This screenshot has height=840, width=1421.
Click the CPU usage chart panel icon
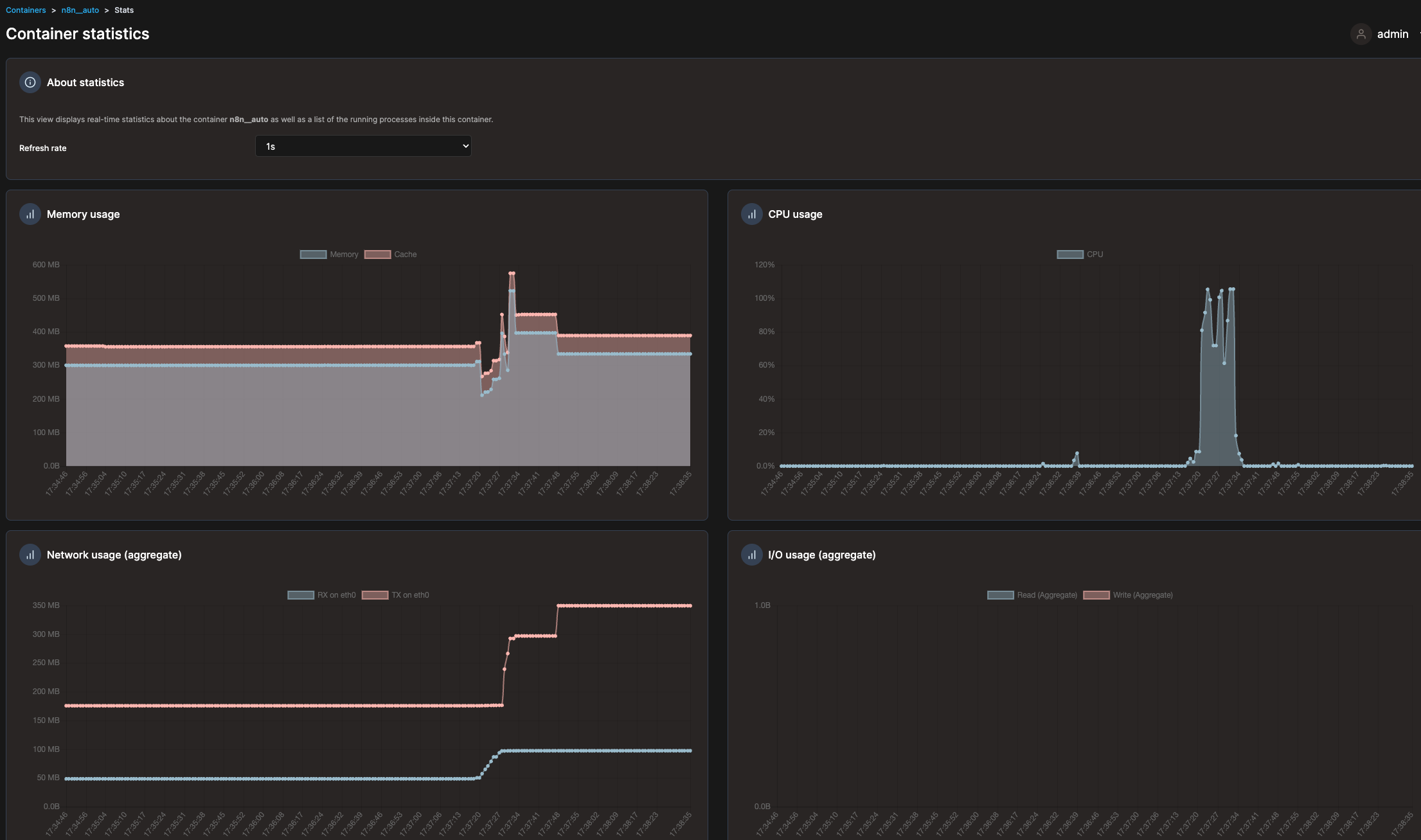[x=751, y=213]
